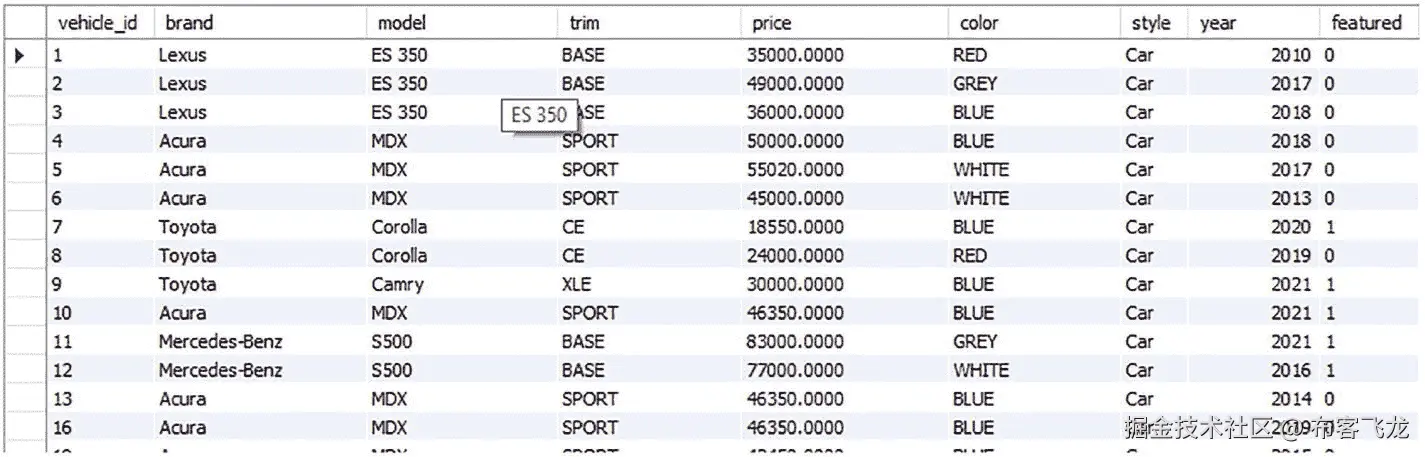
Task: Click the model column header
Action: click(463, 22)
